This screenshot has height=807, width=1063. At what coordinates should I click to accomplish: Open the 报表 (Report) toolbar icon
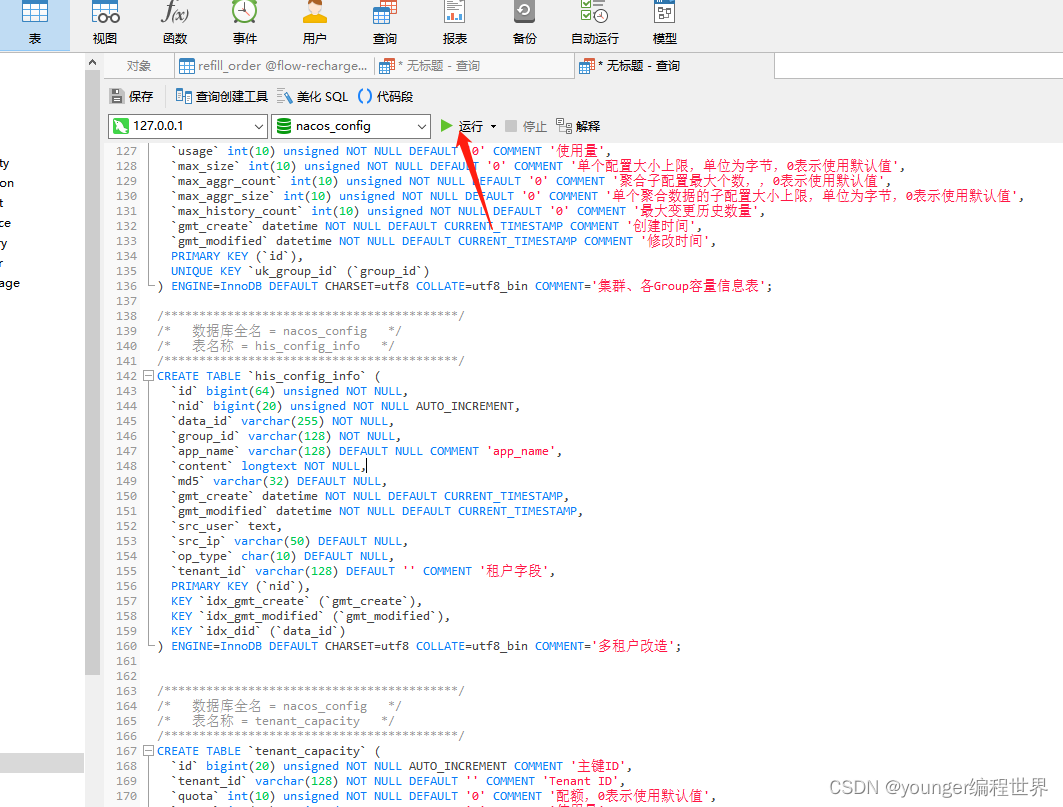[454, 24]
